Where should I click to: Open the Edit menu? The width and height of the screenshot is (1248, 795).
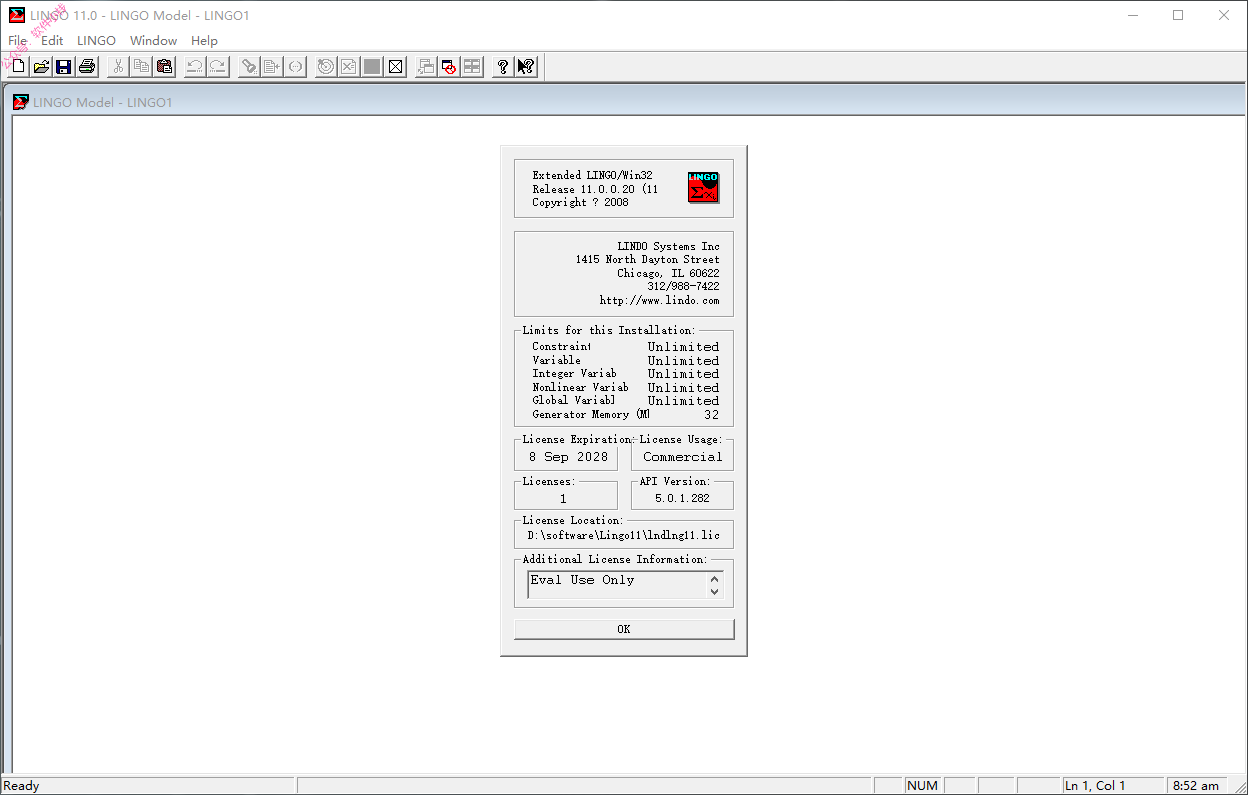(x=52, y=41)
